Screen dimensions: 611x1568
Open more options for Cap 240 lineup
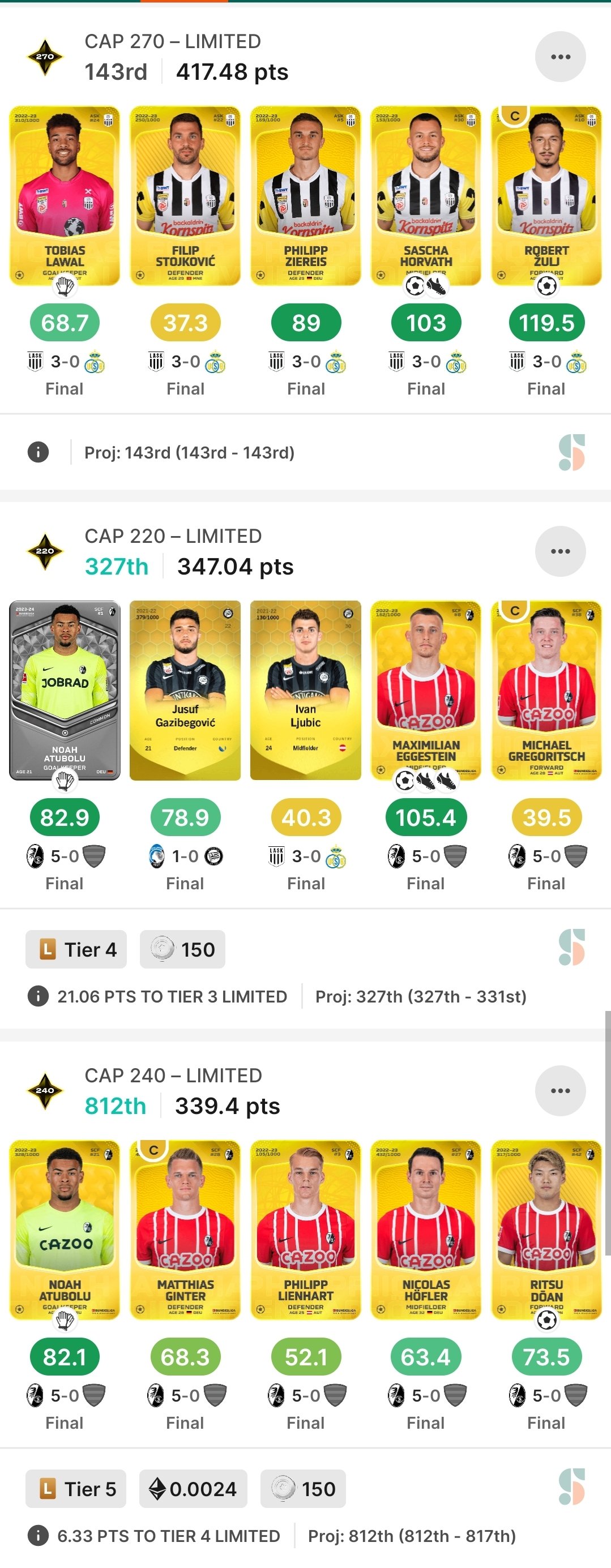pos(560,1091)
